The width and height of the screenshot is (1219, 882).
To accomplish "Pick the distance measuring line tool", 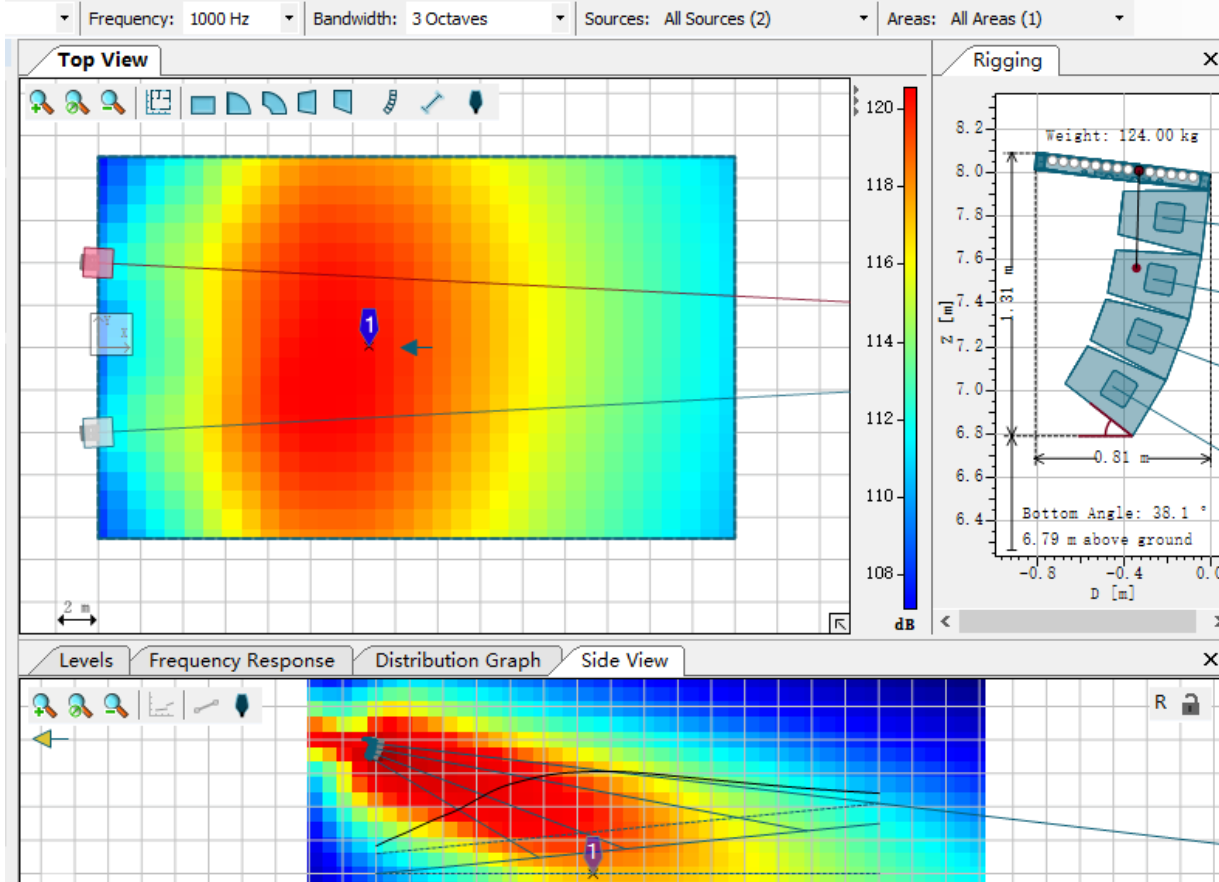I will click(432, 102).
